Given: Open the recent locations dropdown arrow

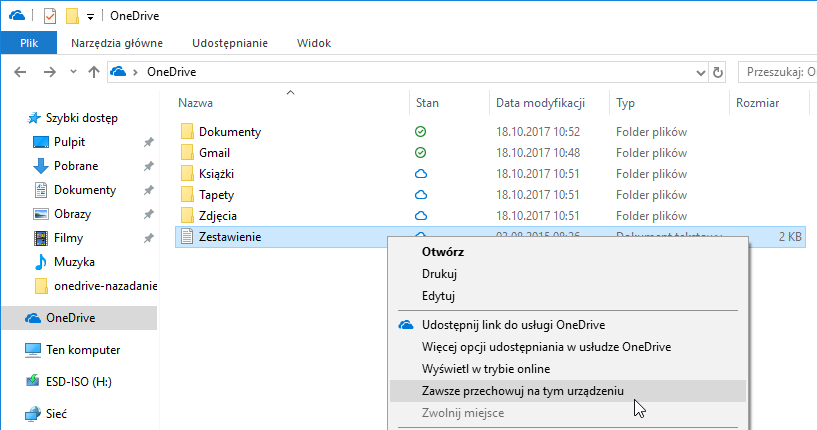Looking at the screenshot, I should pyautogui.click(x=73, y=72).
